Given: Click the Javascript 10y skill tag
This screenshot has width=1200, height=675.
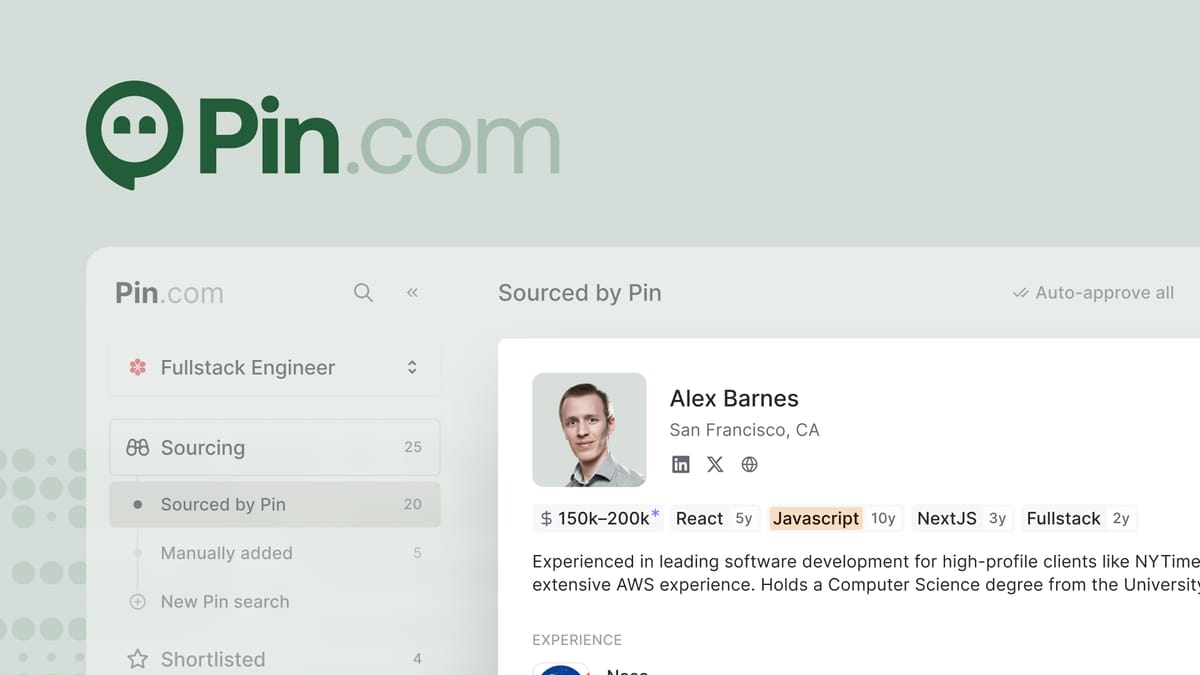Looking at the screenshot, I should coord(836,518).
